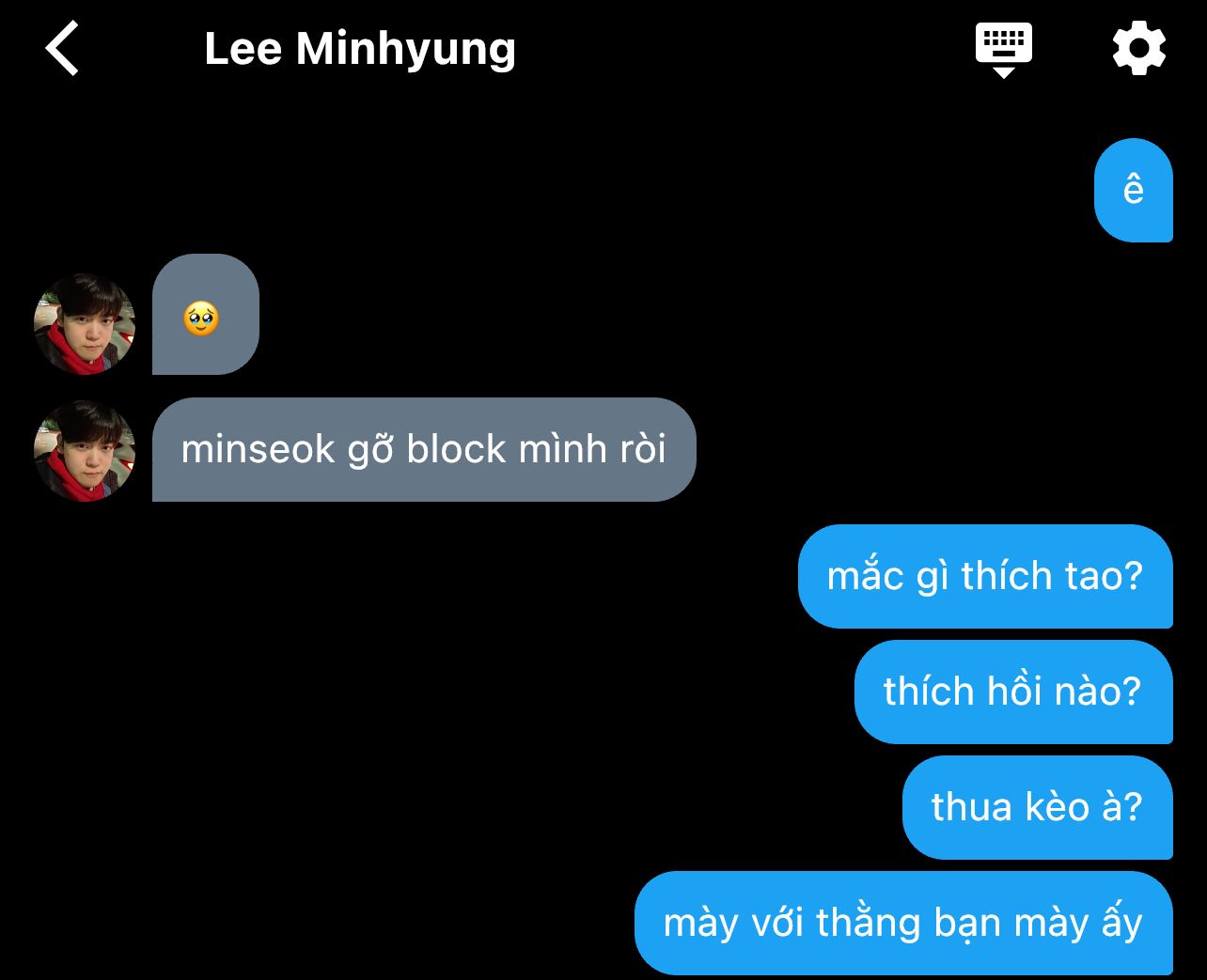Select the sent "ê" message bubble
This screenshot has height=980, width=1207.
tap(1134, 190)
